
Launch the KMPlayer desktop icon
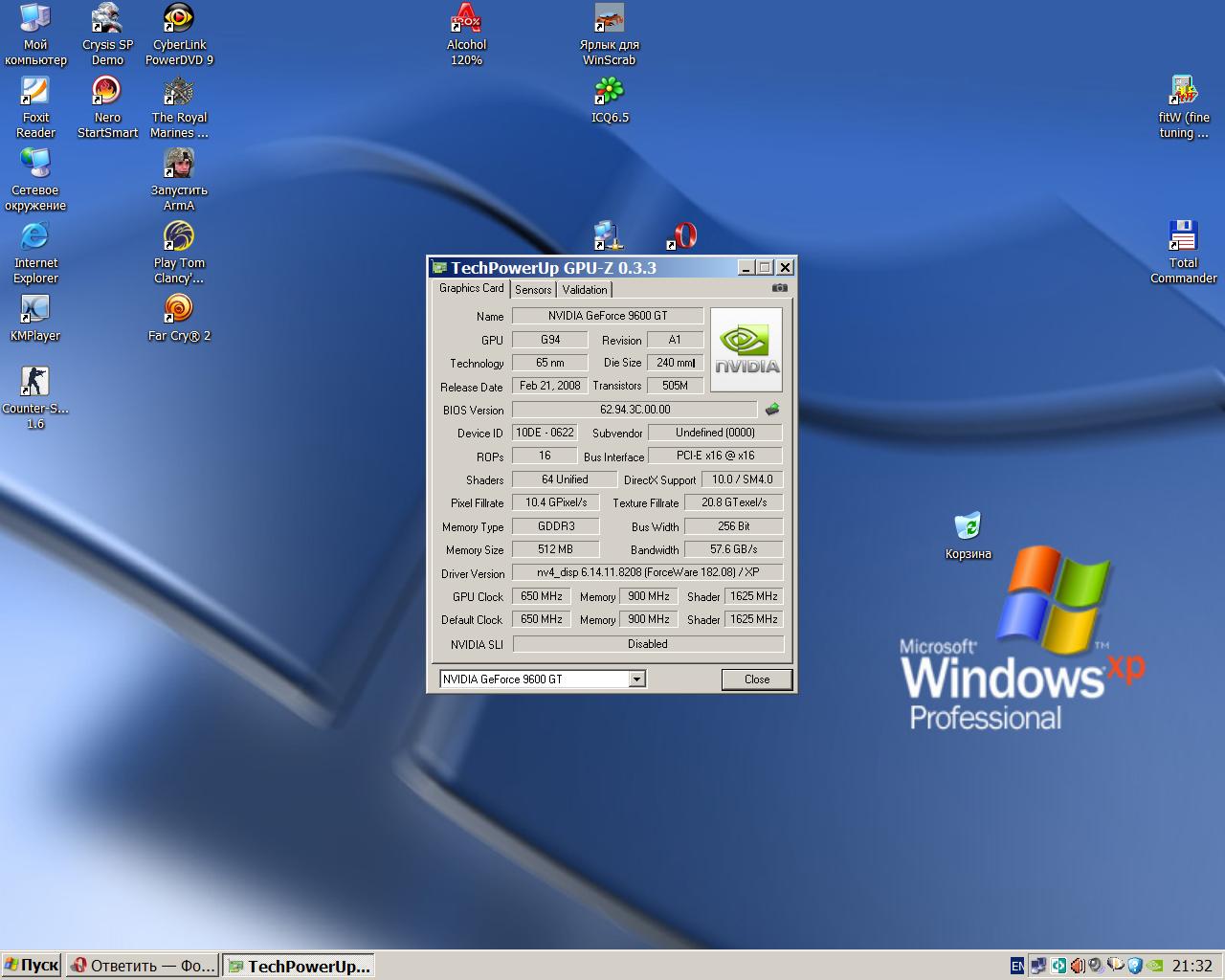click(35, 318)
